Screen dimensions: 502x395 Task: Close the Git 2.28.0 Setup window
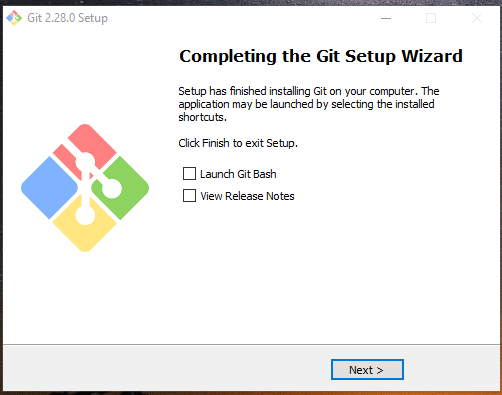coord(477,18)
